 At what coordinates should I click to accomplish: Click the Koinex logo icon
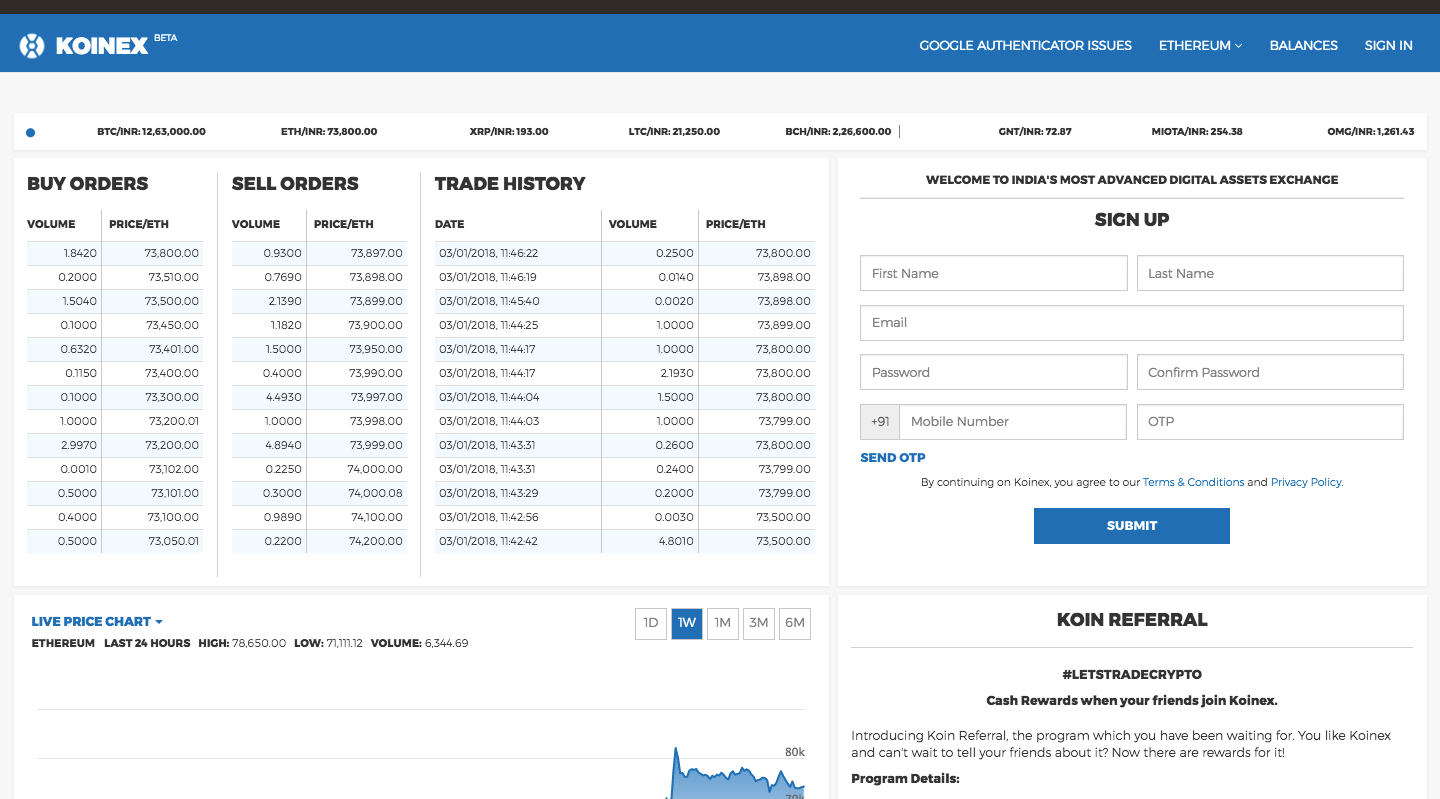click(x=33, y=45)
